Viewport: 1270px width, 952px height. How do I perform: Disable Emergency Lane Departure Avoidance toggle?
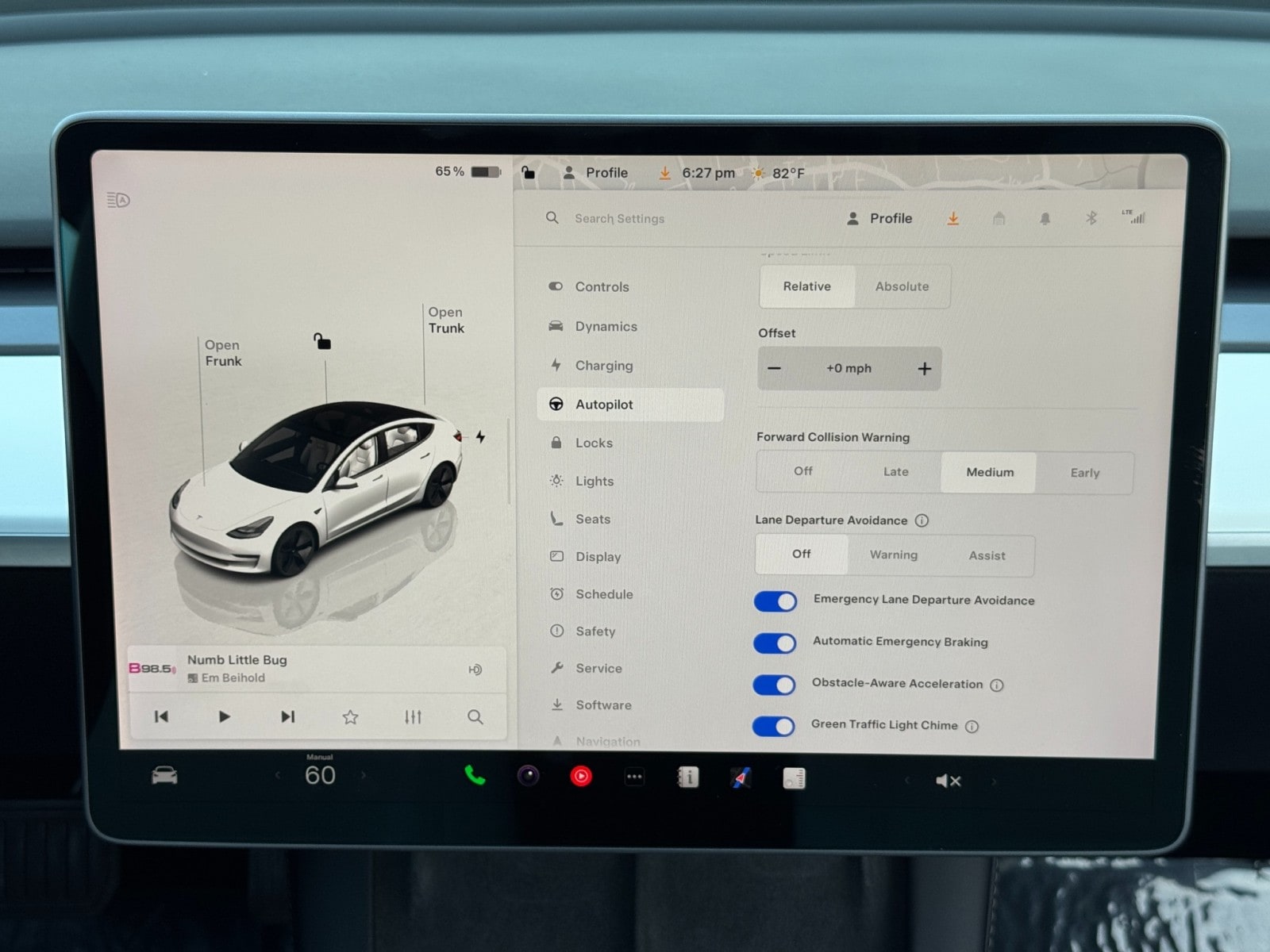775,601
